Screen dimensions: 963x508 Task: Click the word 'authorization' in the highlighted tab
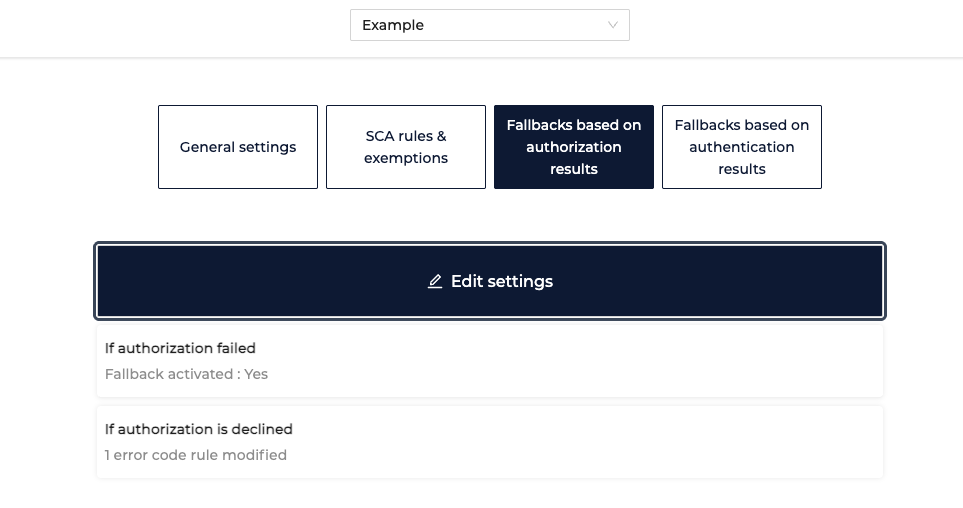coord(574,147)
